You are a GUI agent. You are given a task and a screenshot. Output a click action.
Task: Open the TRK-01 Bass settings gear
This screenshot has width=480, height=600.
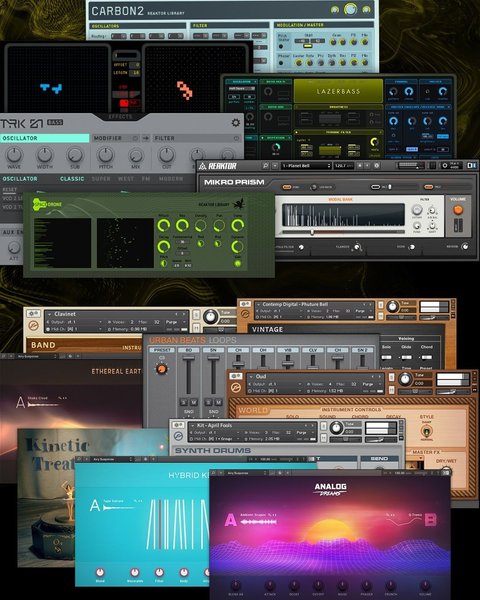tap(235, 122)
